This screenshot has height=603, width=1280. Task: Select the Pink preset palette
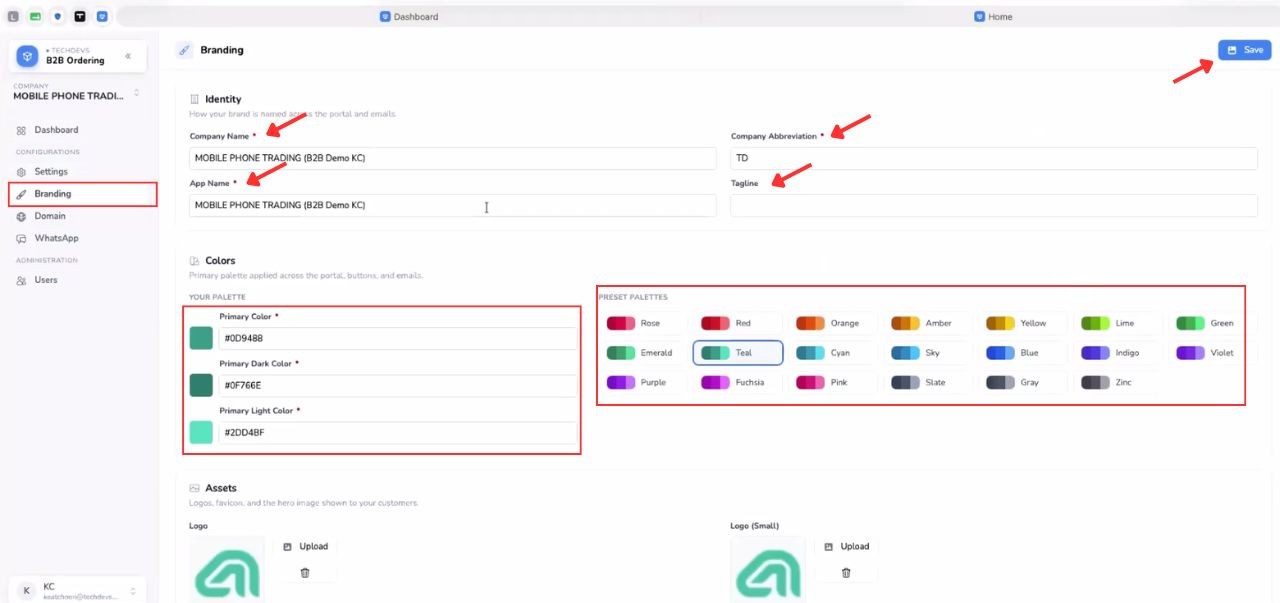tap(833, 382)
